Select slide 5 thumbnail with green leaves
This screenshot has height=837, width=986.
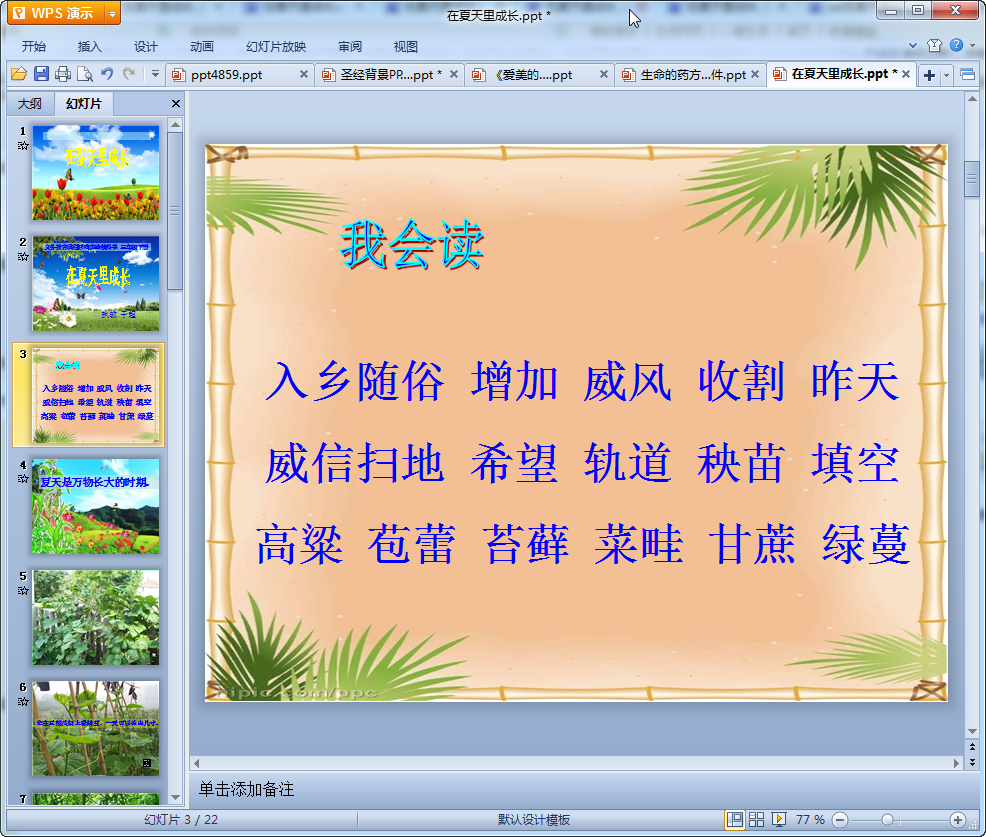click(x=96, y=618)
